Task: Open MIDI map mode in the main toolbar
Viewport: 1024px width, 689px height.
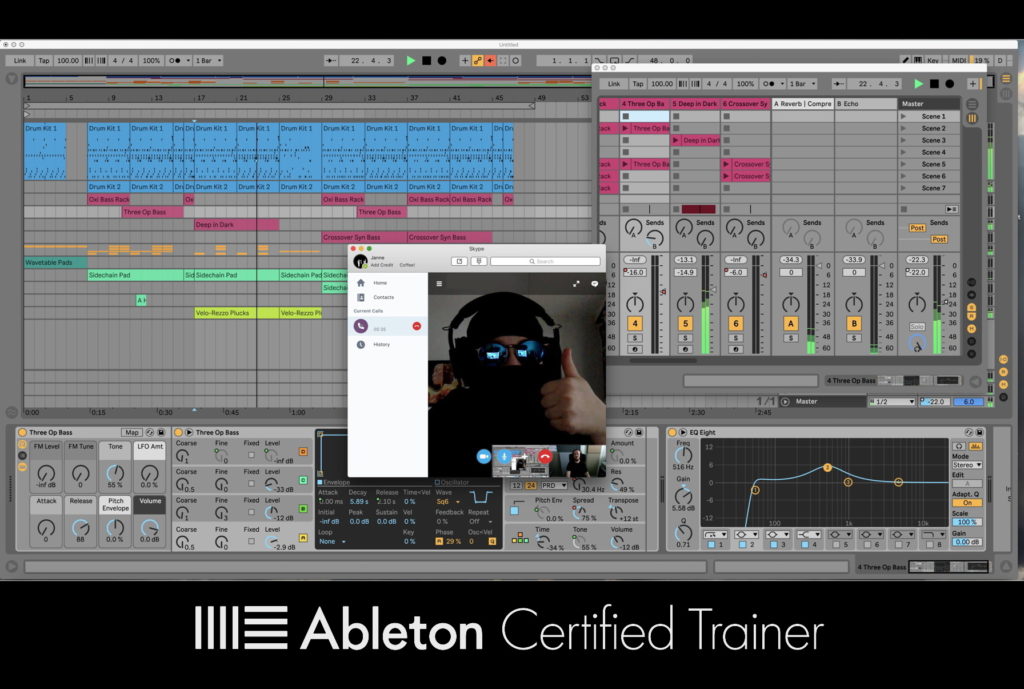Action: click(958, 61)
